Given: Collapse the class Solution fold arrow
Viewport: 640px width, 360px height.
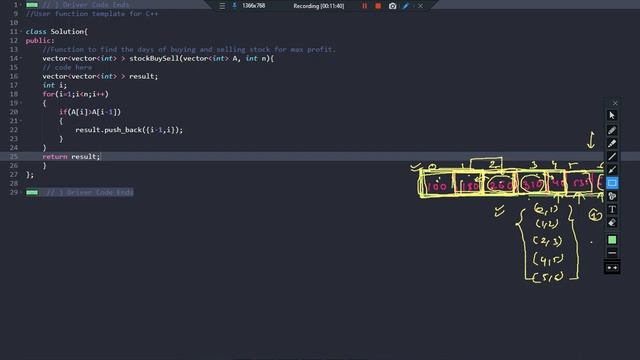Looking at the screenshot, I should coord(22,31).
